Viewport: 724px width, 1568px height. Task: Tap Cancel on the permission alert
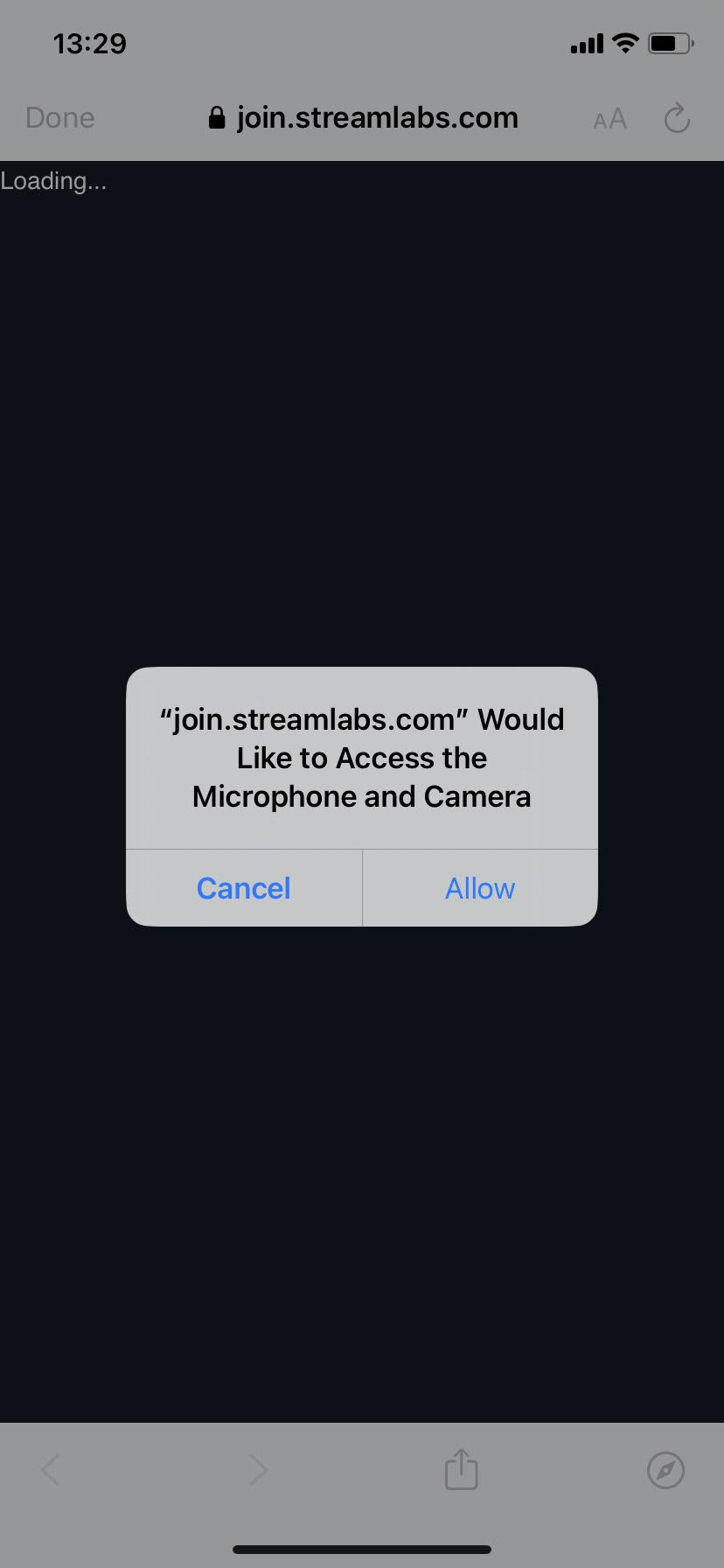click(244, 888)
